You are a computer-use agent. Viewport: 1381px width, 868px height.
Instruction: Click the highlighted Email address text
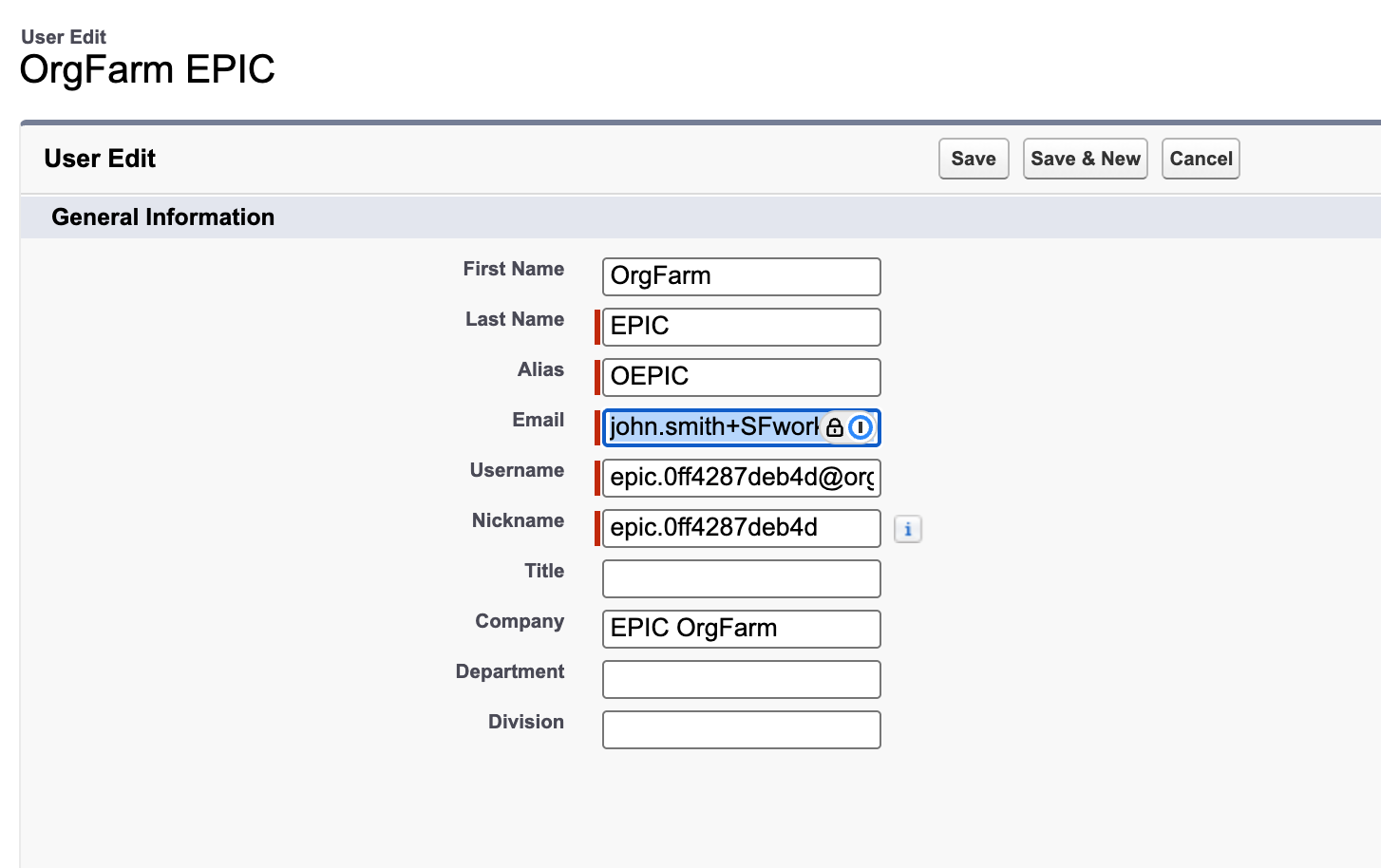[712, 427]
